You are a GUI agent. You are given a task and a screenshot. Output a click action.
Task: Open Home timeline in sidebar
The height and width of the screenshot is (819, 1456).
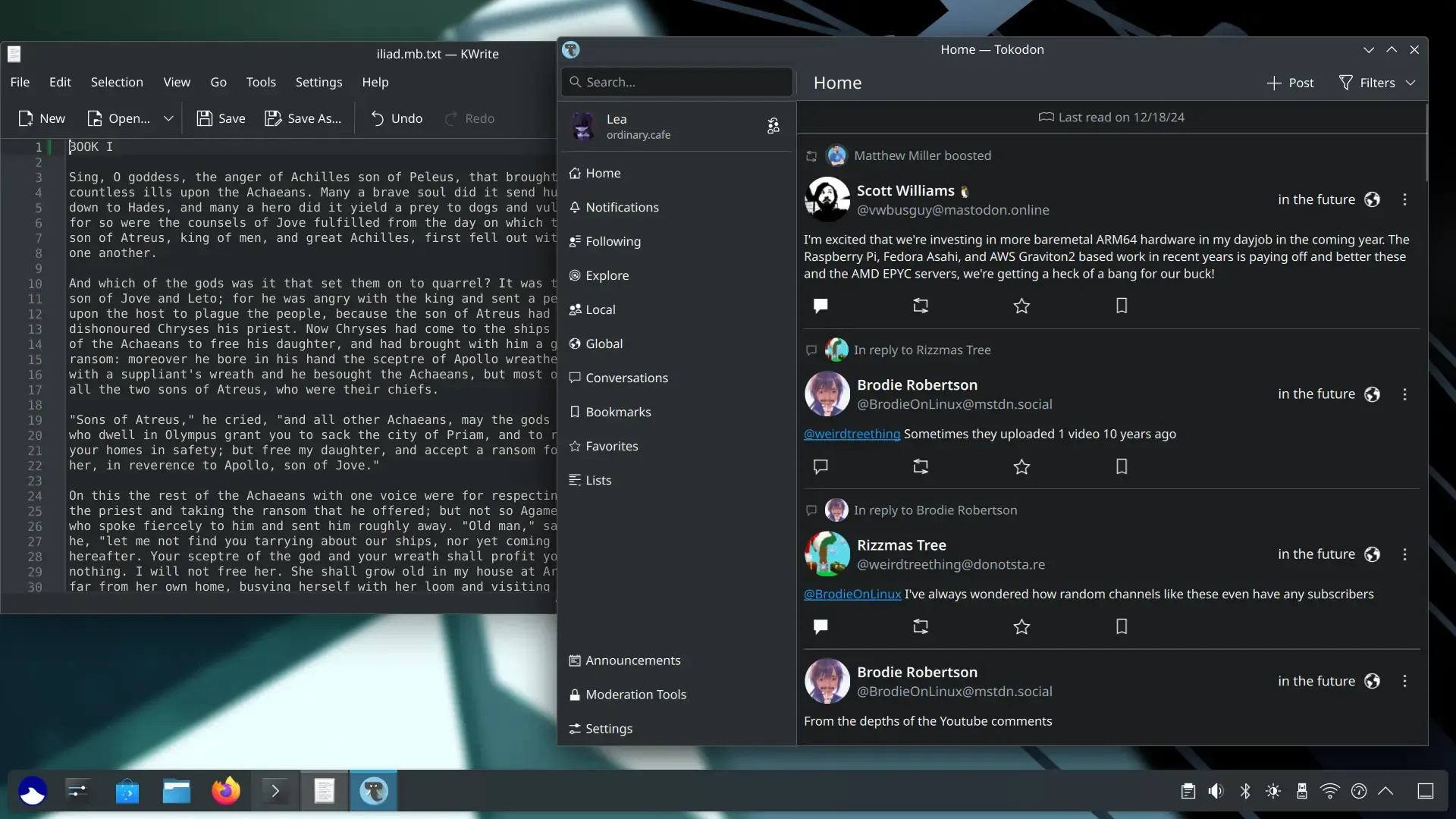pyautogui.click(x=677, y=173)
